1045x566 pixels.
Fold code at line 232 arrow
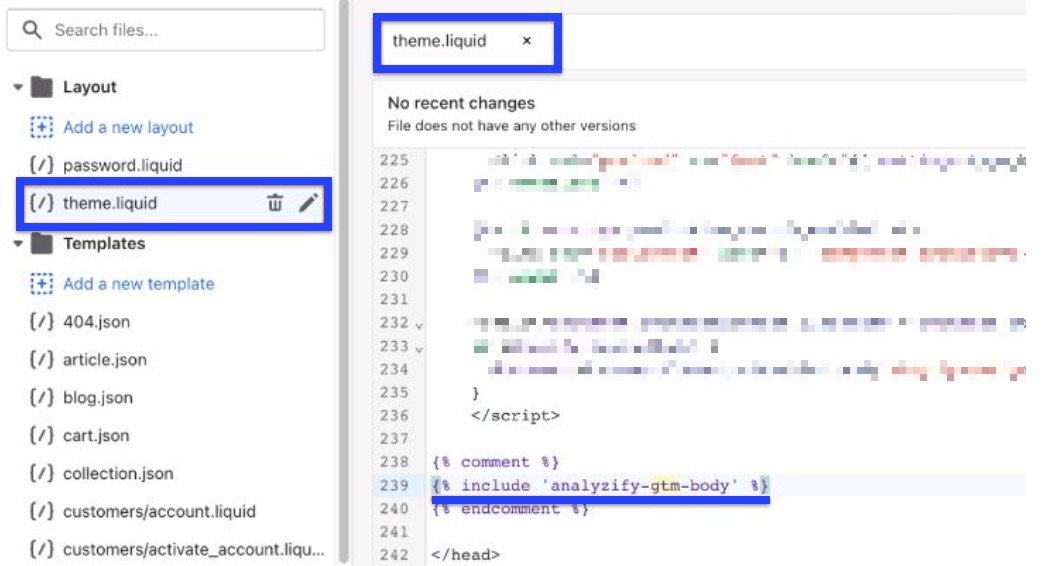[419, 326]
